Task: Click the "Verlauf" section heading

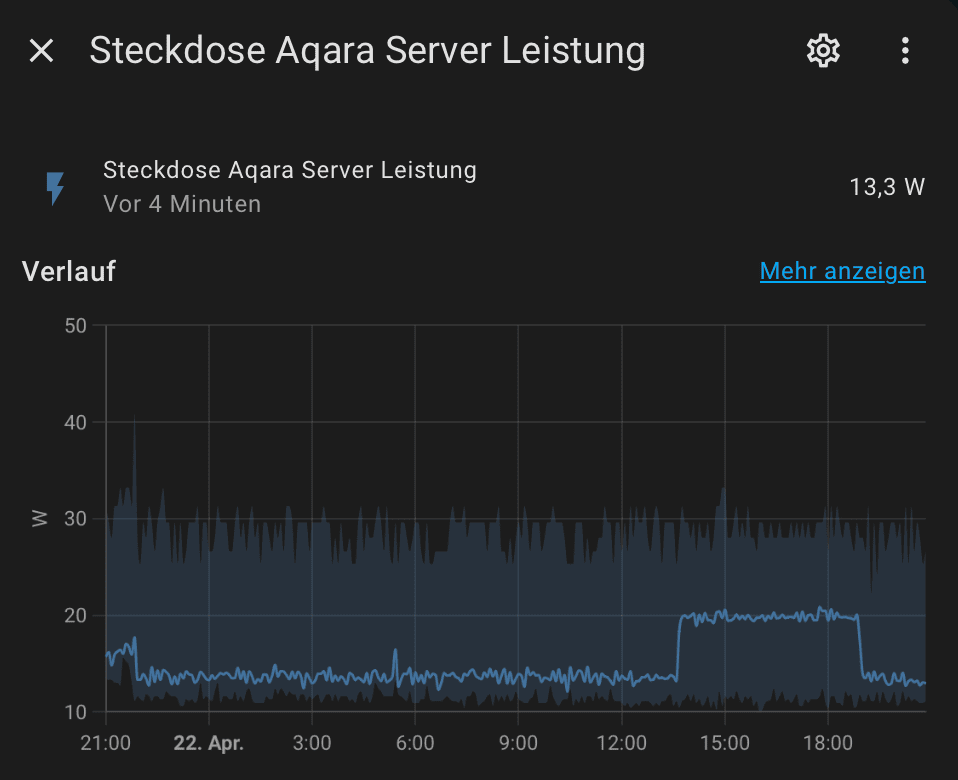Action: click(69, 271)
